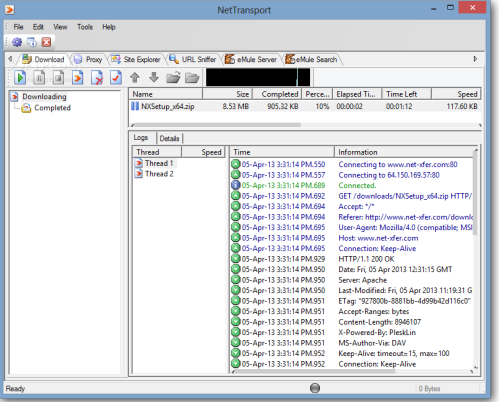Image resolution: width=499 pixels, height=402 pixels.
Task: Open the Edit menu
Action: [38, 27]
